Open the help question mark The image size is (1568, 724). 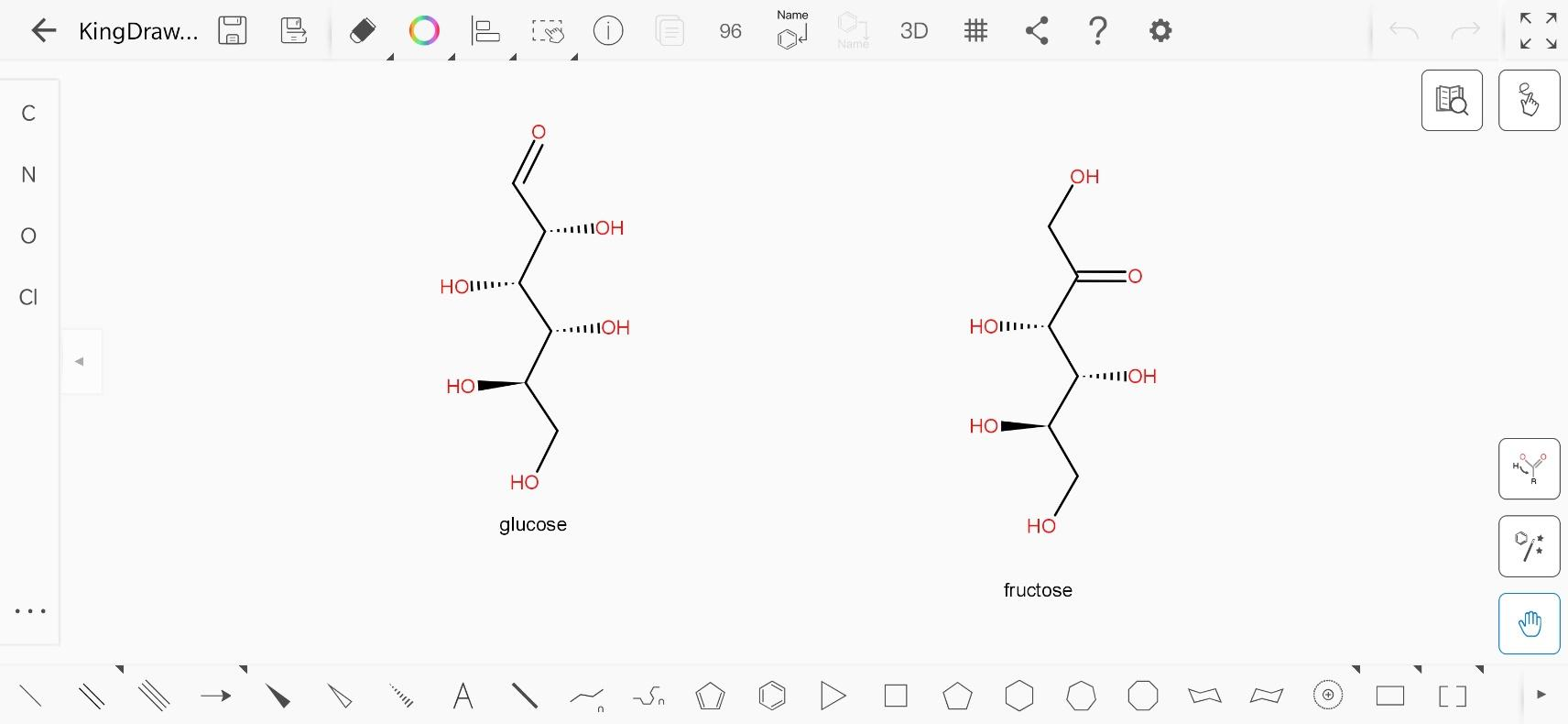coord(1098,31)
